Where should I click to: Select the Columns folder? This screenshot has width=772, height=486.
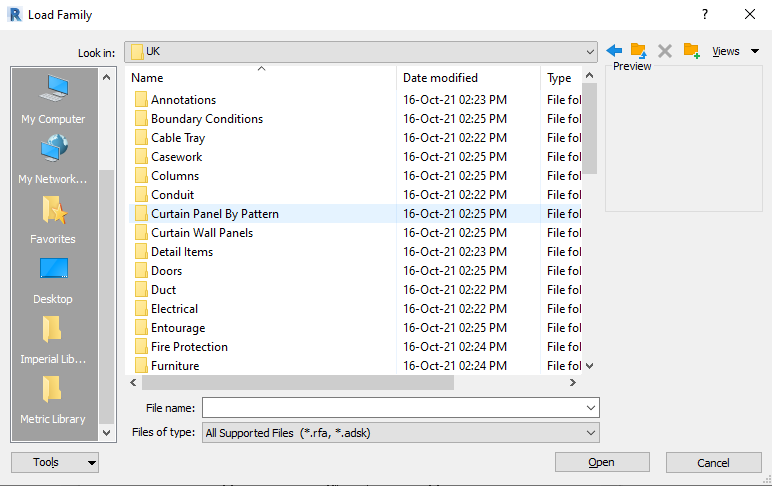point(175,176)
